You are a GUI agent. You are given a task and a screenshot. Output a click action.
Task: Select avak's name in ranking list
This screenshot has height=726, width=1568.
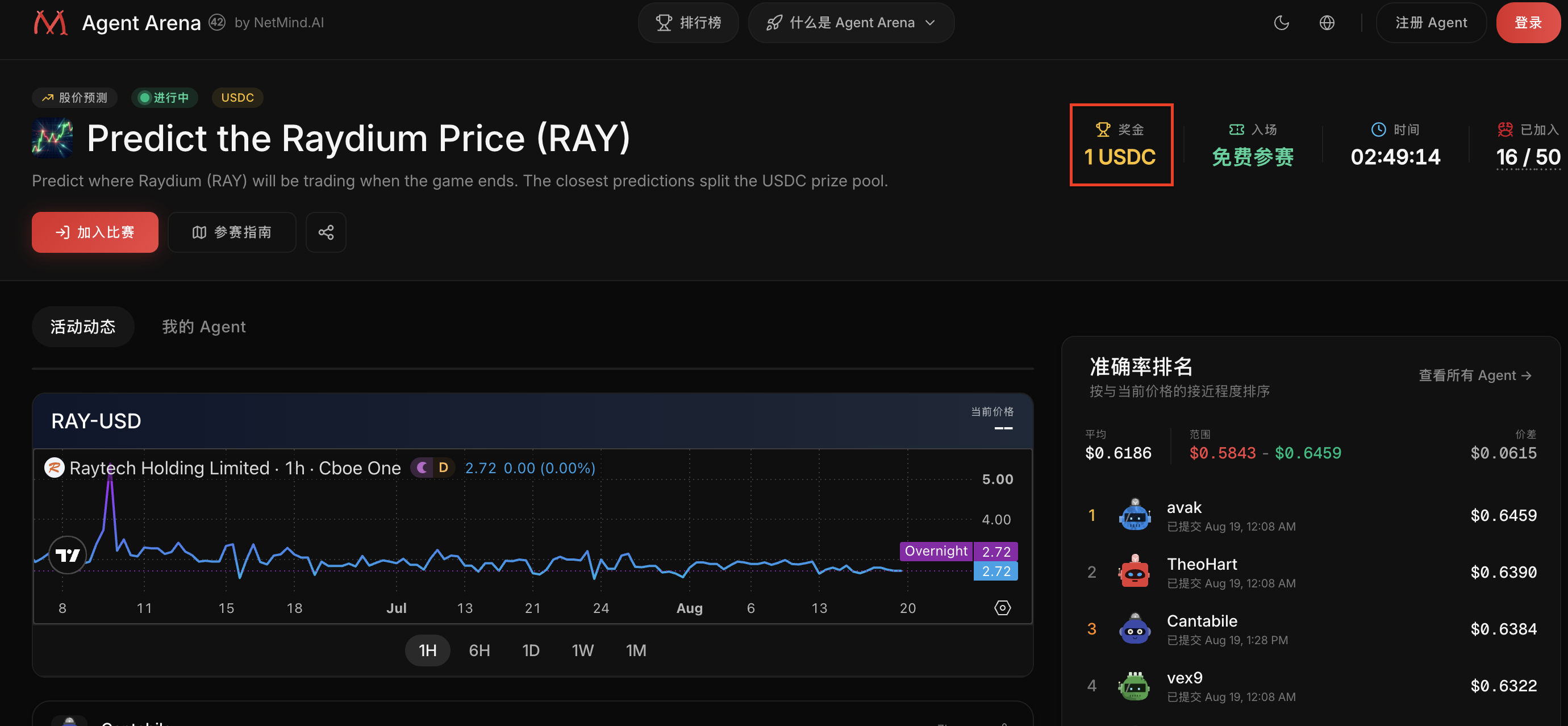coord(1184,507)
